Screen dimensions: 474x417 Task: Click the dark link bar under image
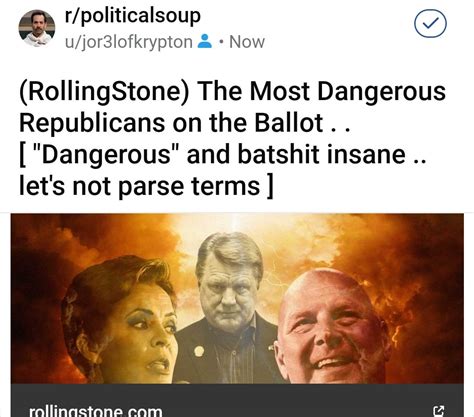pos(237,400)
